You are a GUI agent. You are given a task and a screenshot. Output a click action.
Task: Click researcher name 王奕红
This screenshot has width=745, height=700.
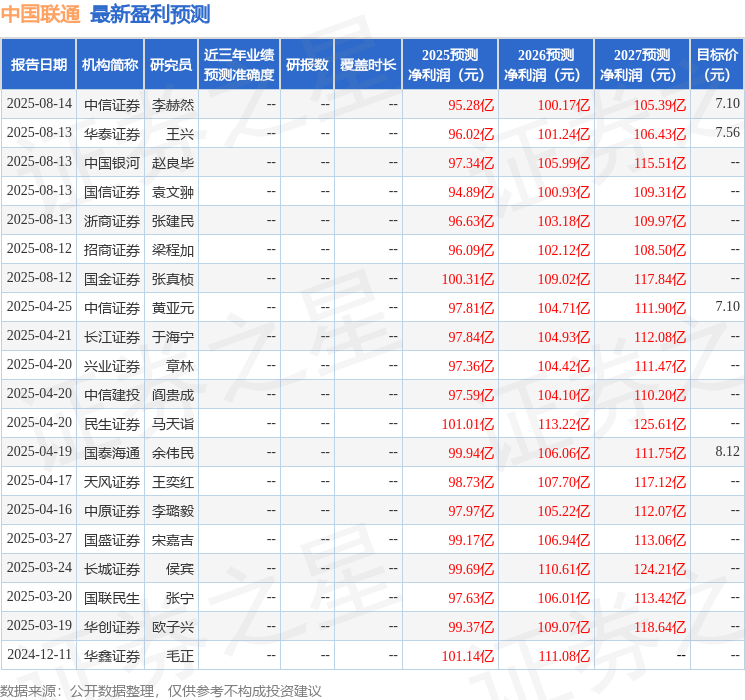coord(172,482)
